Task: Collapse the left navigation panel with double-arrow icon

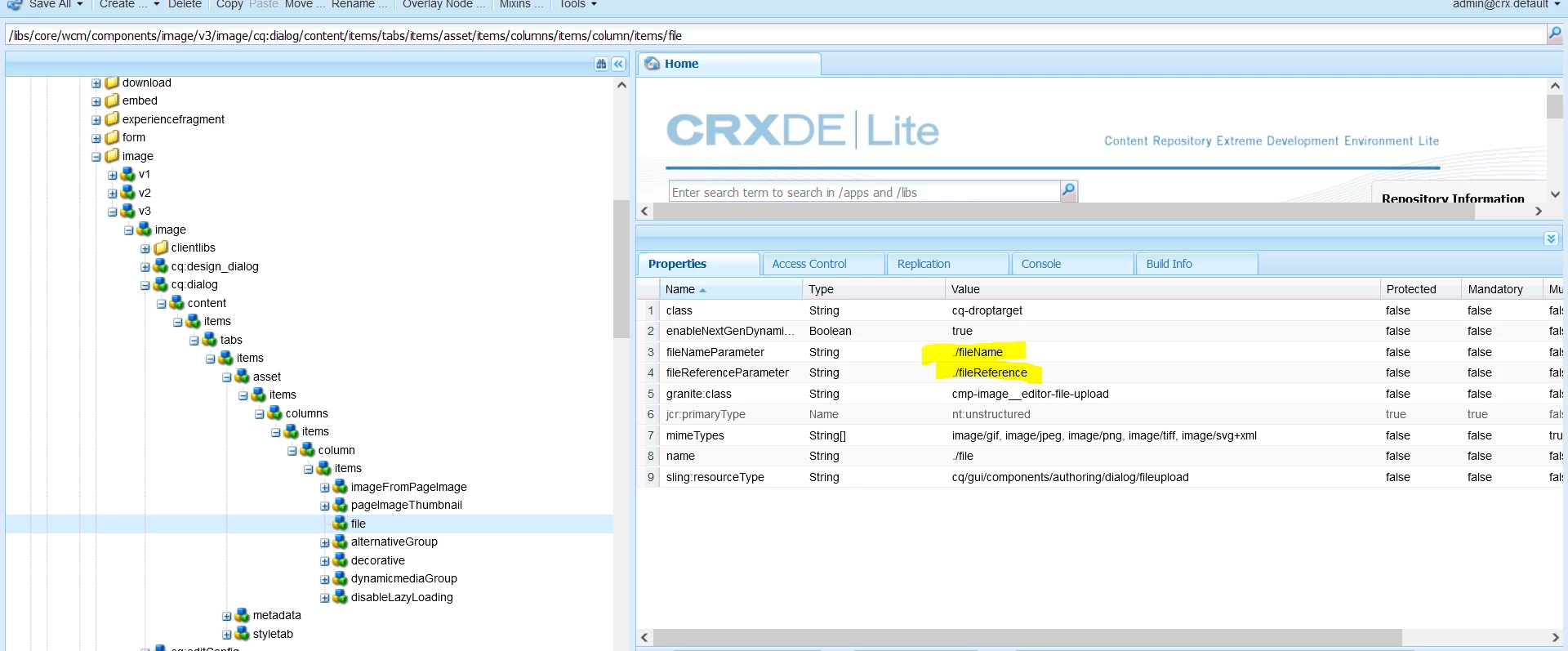Action: click(x=618, y=64)
